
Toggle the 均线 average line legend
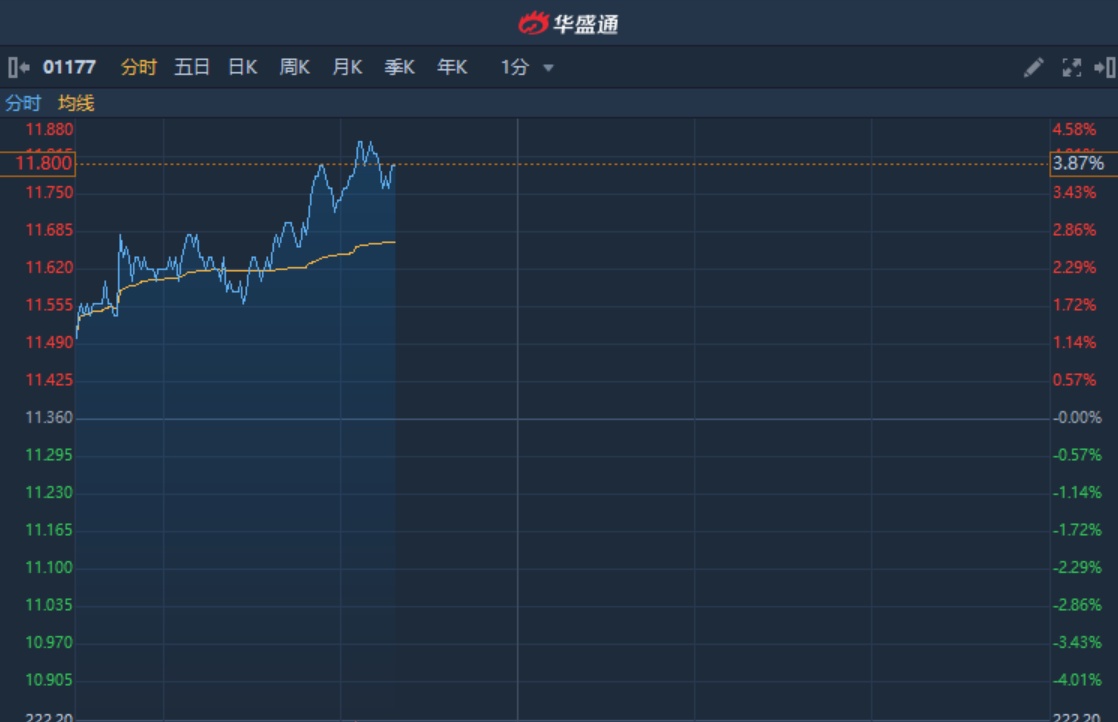point(76,103)
